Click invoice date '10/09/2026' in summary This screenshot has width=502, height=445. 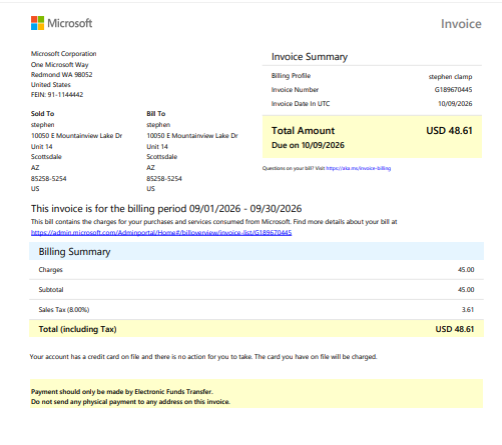click(x=455, y=104)
